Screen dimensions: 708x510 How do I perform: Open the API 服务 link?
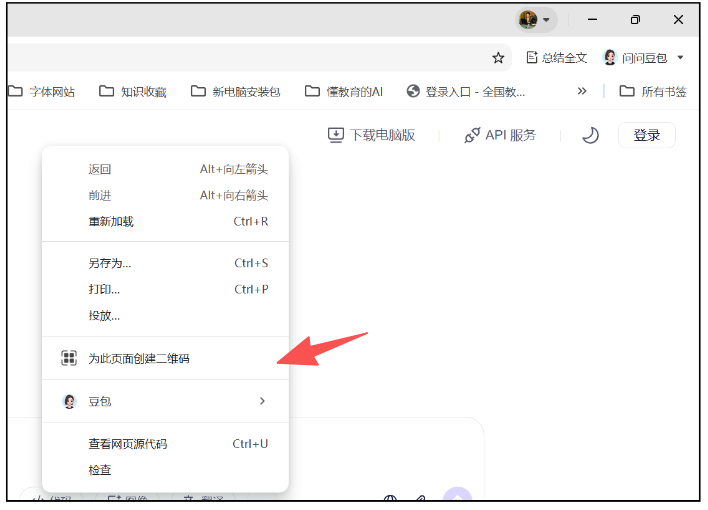point(500,135)
